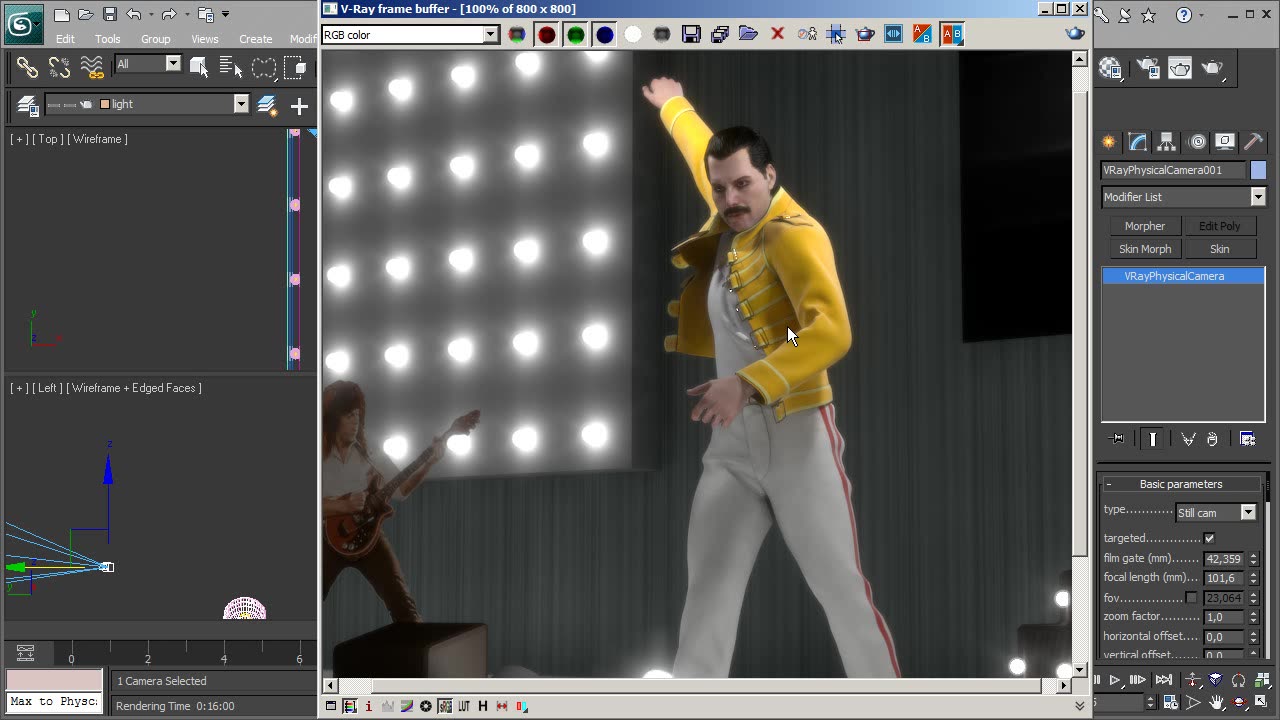Add the Skin modifier
Screen dimensions: 1280x720
click(1219, 249)
